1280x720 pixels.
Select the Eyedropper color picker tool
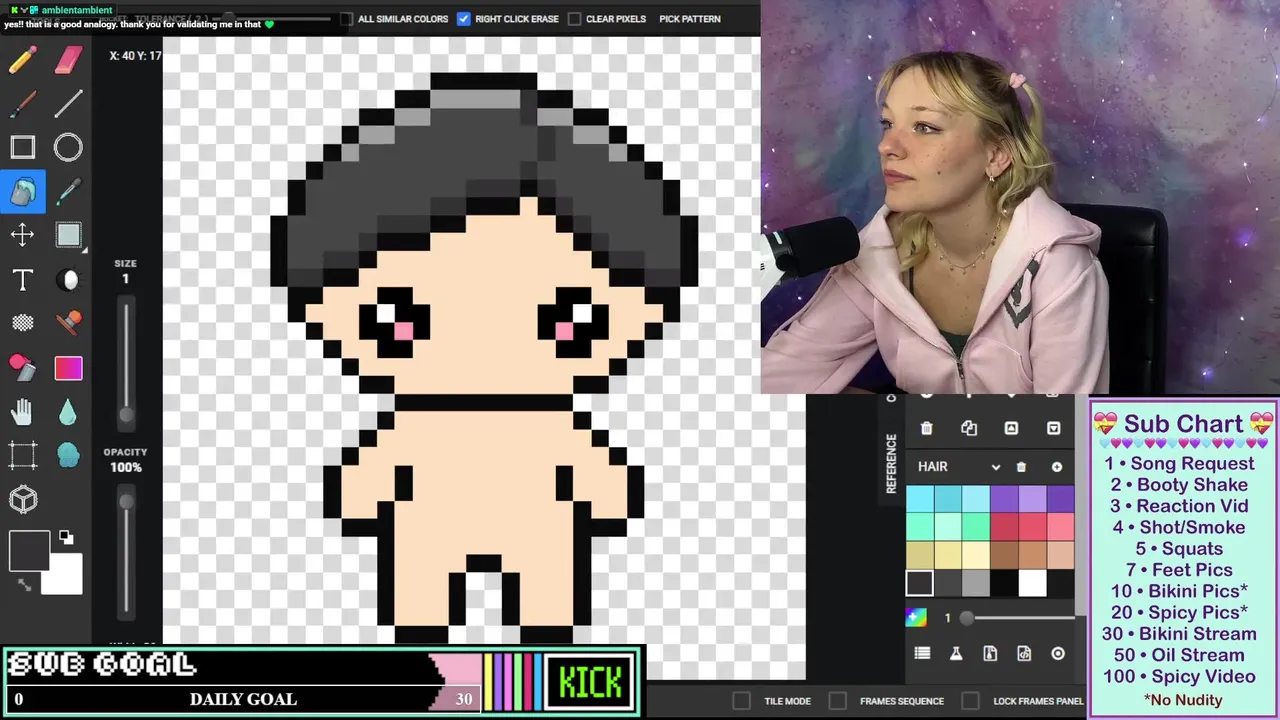(68, 192)
